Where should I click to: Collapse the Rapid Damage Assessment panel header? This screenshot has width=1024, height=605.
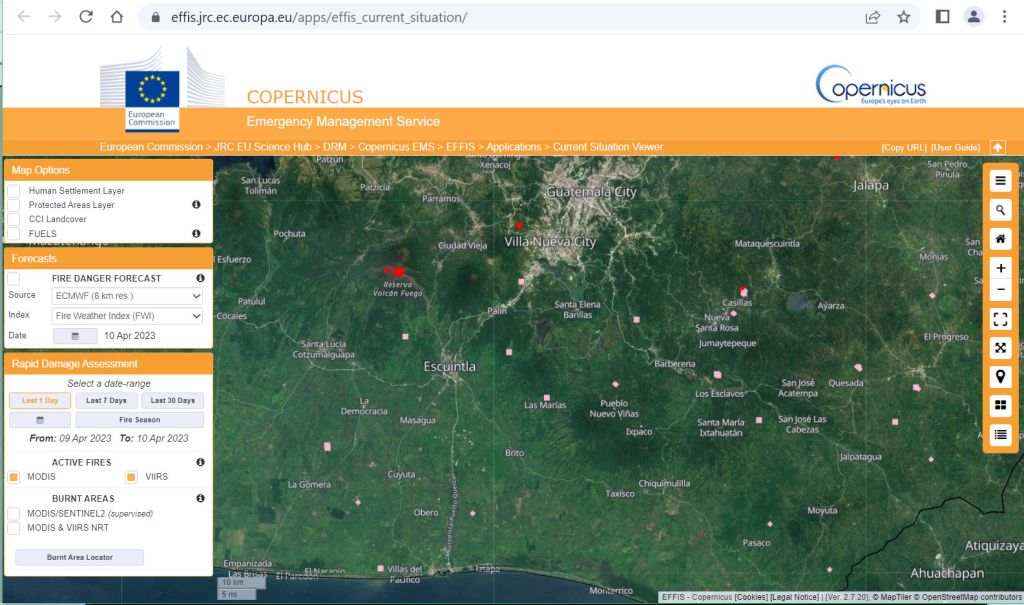coord(108,364)
